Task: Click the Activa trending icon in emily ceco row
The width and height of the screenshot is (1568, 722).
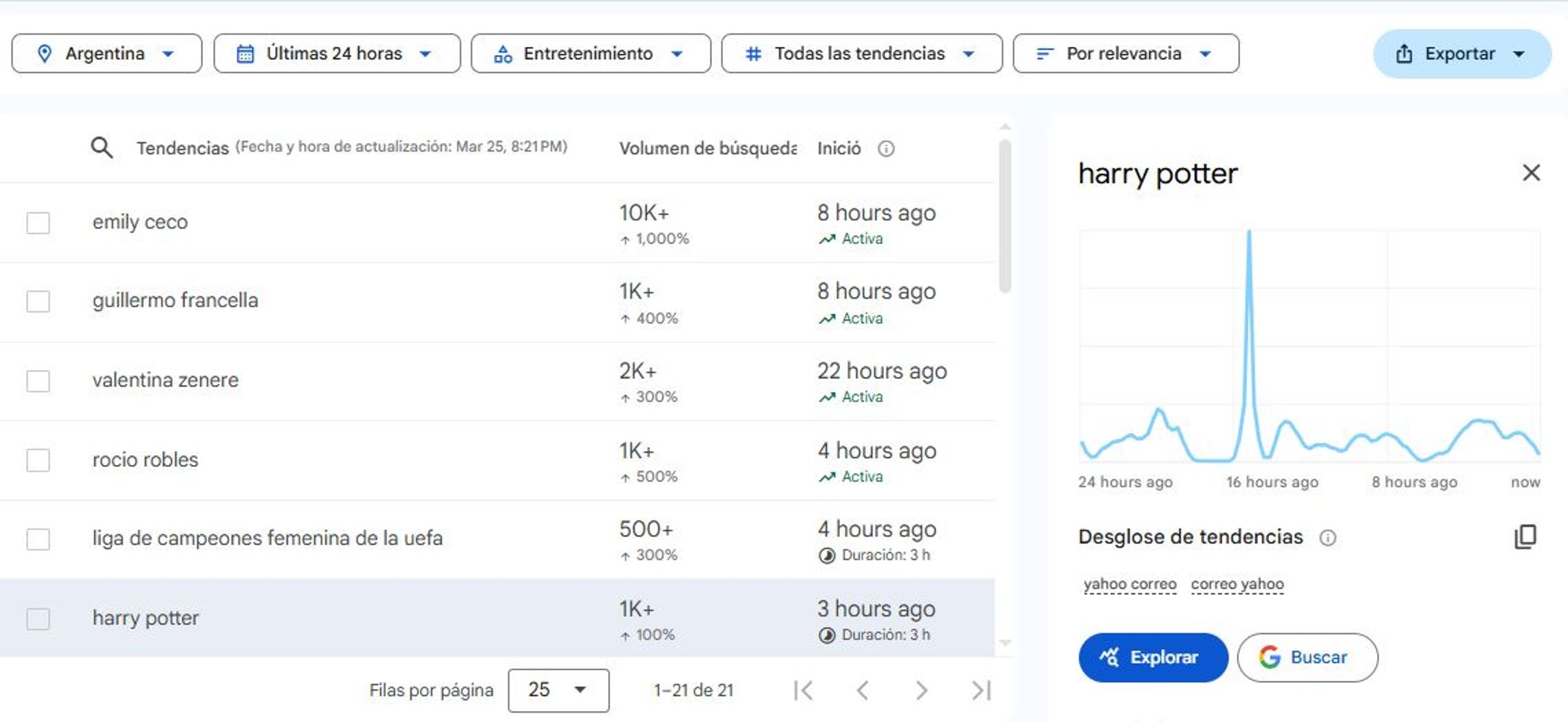Action: click(x=827, y=239)
